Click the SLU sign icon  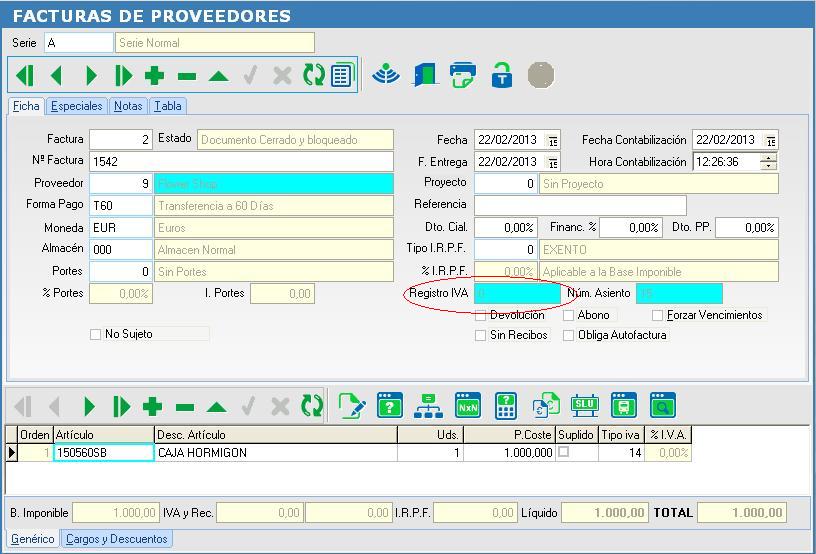coord(584,405)
